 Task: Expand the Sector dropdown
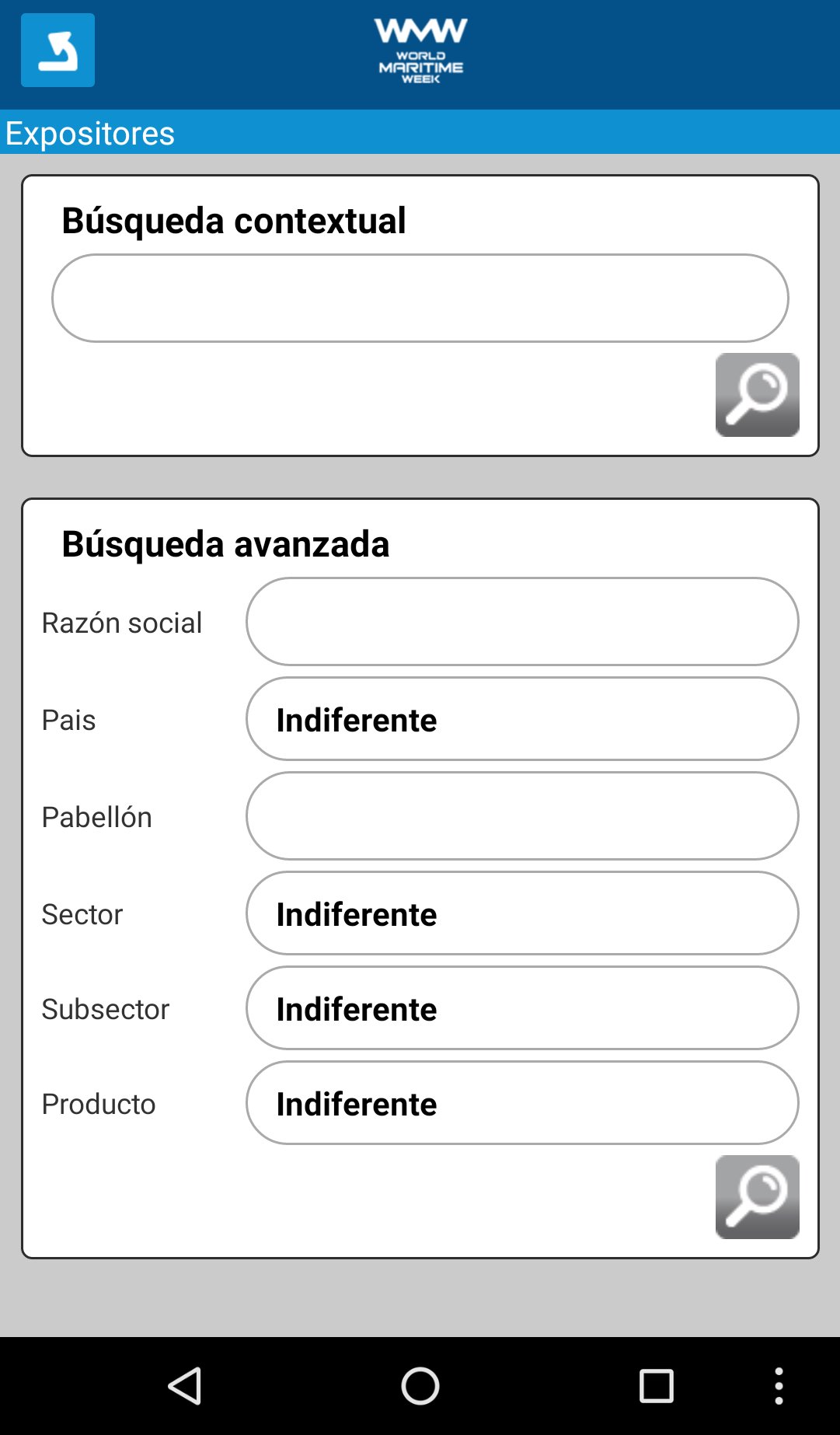(521, 913)
